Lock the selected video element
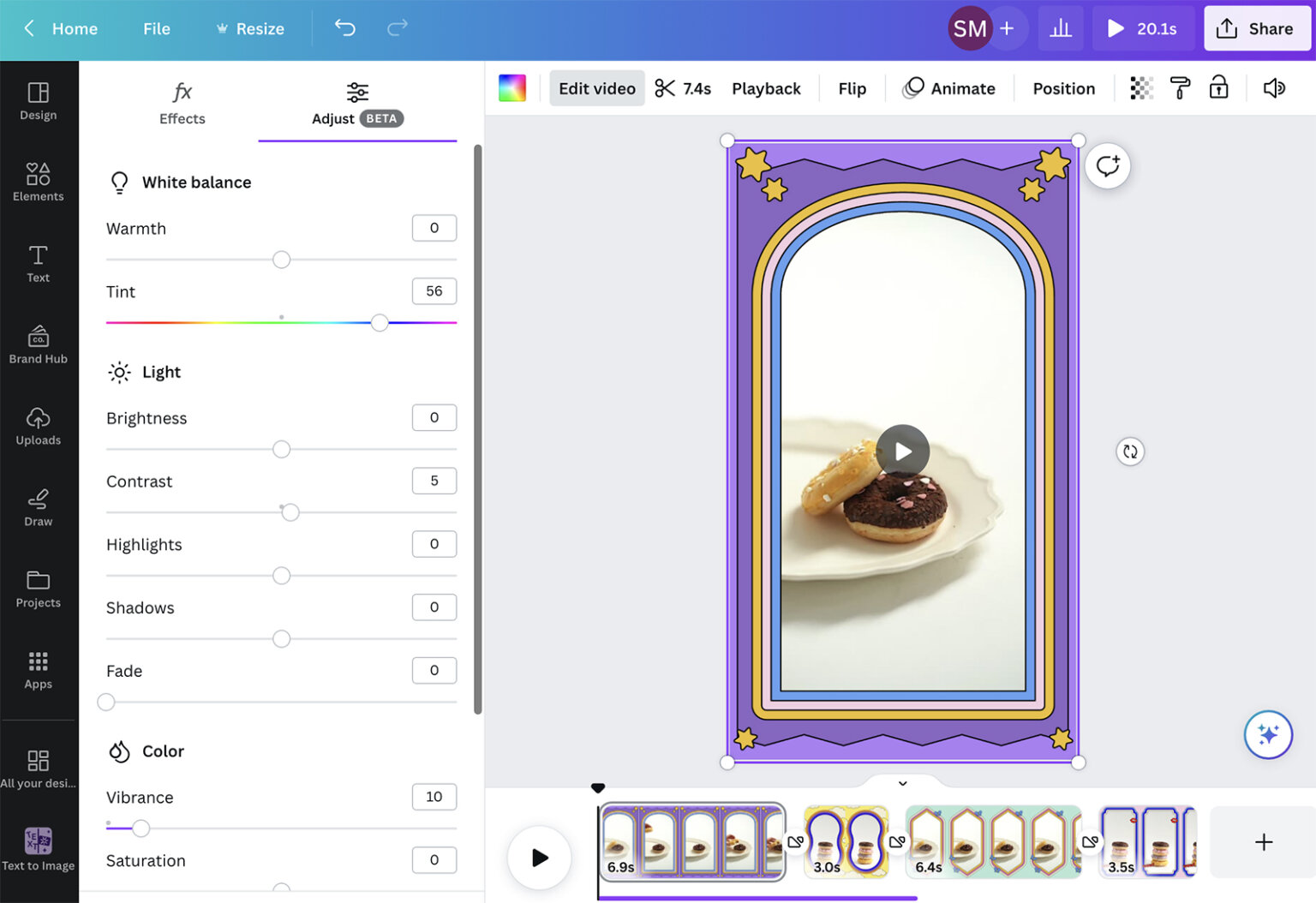 click(1219, 87)
